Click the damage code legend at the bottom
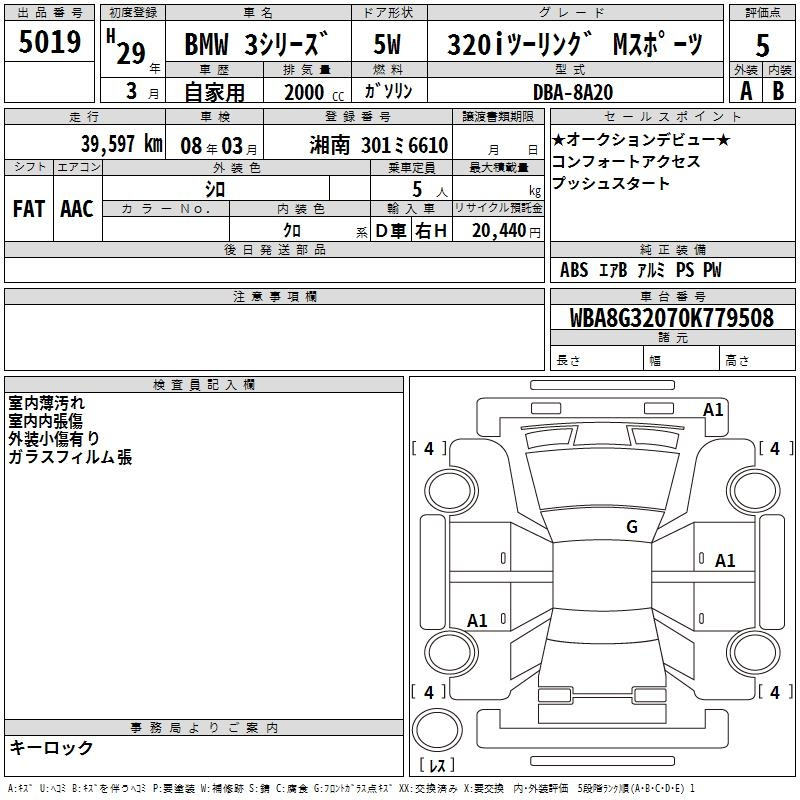Viewport: 800px width, 800px height. (351, 789)
